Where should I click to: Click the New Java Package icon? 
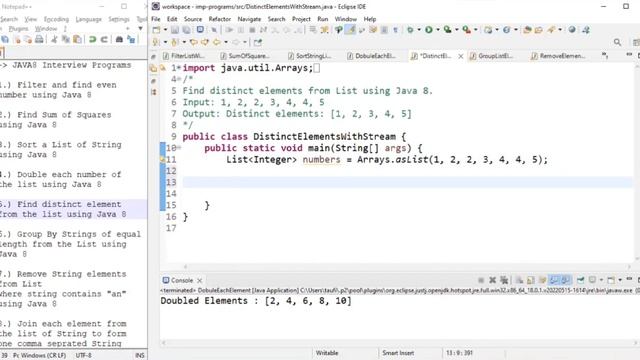[x=488, y=30]
